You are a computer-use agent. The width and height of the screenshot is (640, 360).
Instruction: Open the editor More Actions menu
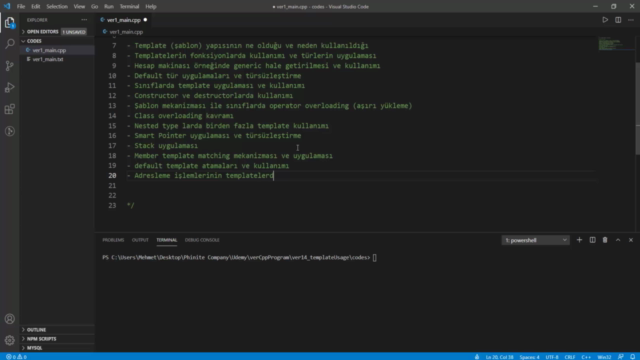[631, 20]
